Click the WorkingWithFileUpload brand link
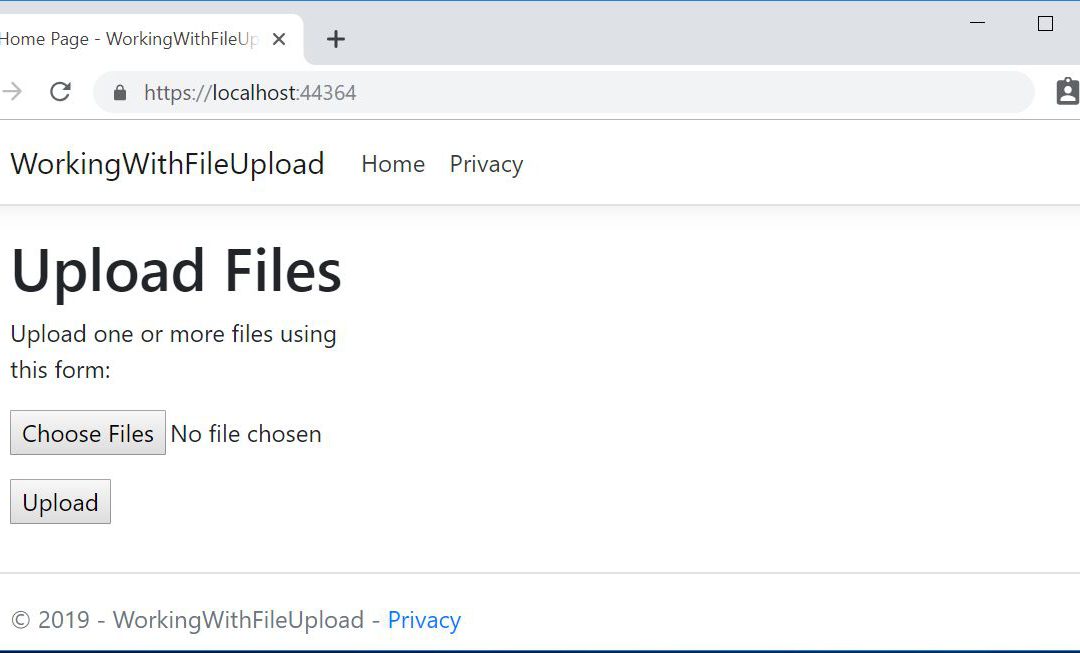The width and height of the screenshot is (1080, 653). (x=167, y=164)
